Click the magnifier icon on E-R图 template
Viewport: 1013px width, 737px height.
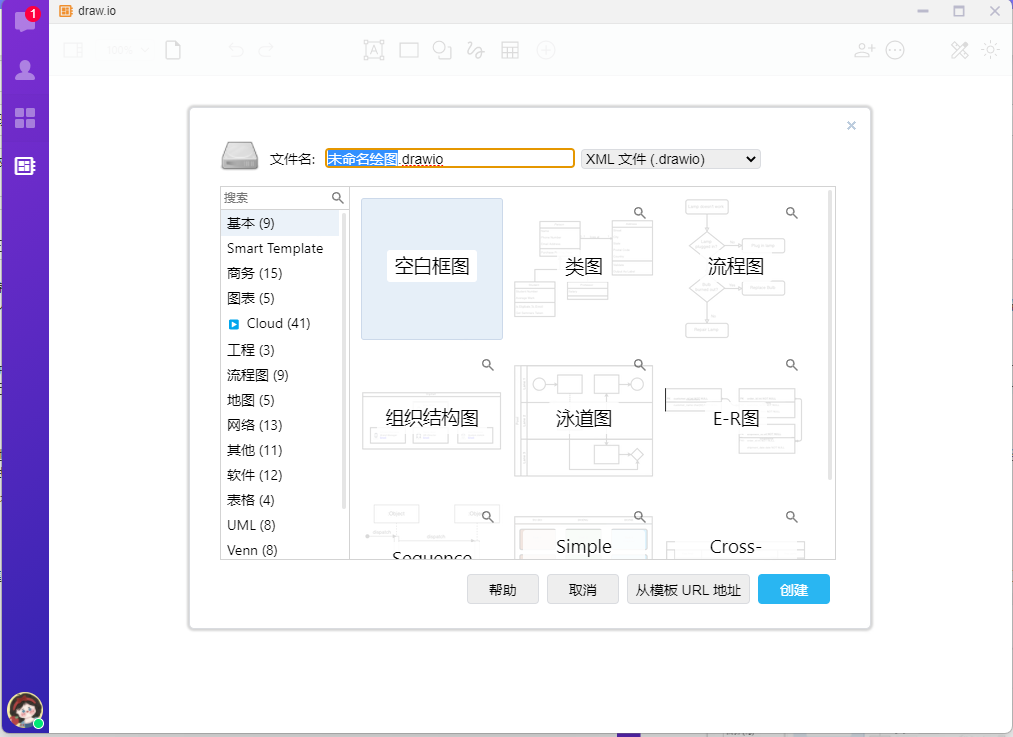pos(791,365)
